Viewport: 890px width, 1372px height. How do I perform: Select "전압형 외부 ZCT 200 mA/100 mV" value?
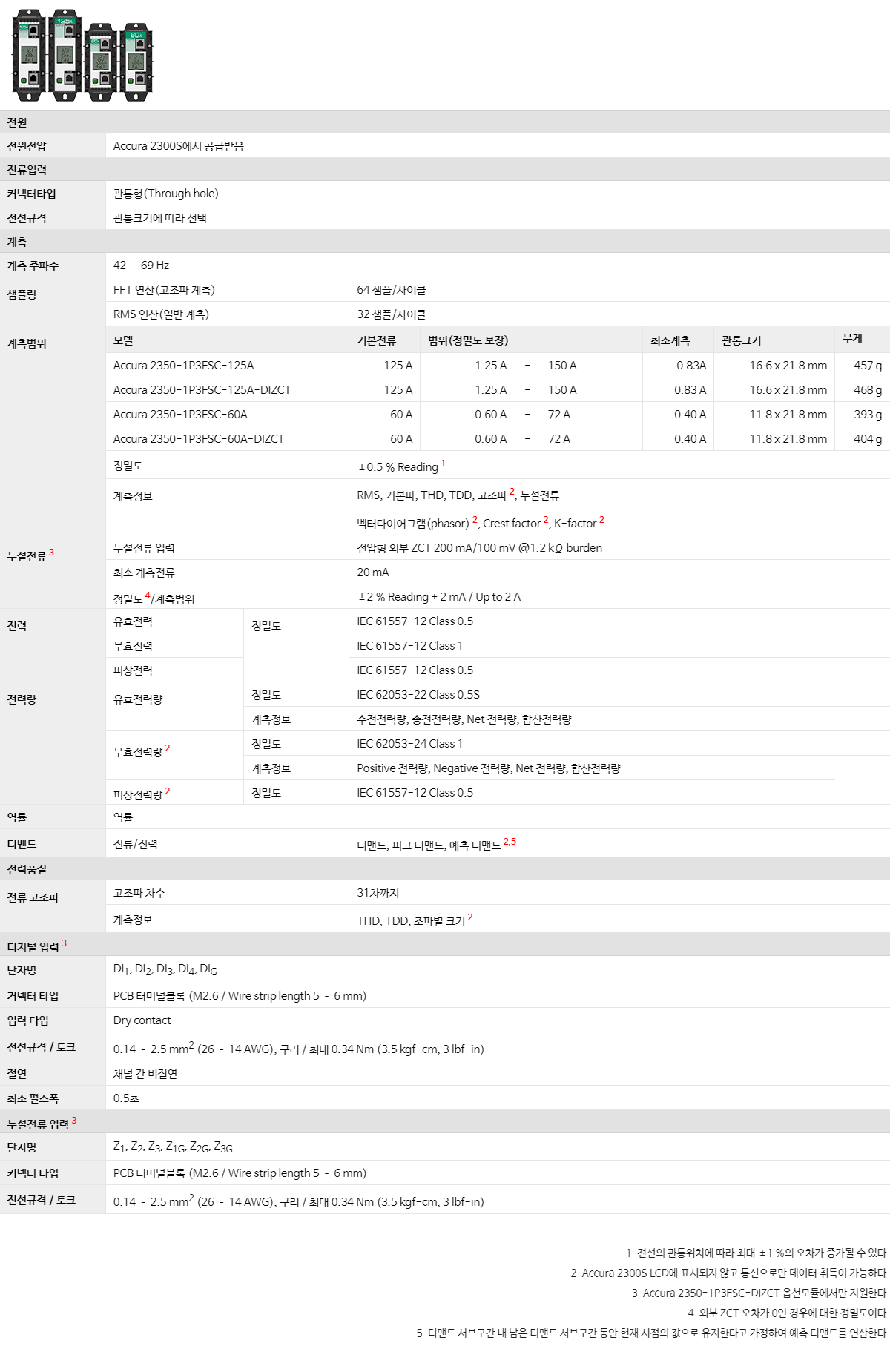pyautogui.click(x=479, y=548)
